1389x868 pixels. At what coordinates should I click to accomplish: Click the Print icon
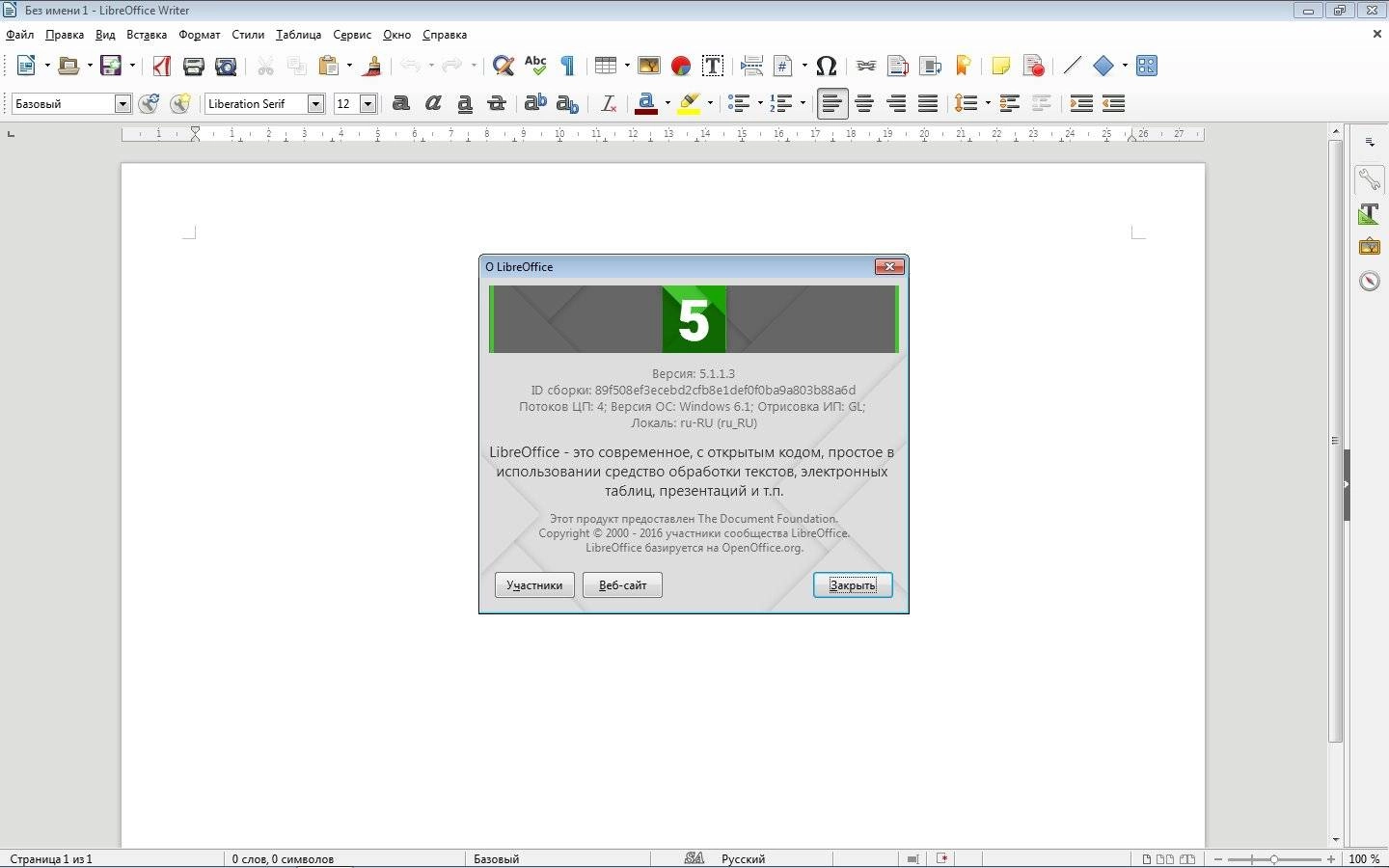(x=193, y=66)
